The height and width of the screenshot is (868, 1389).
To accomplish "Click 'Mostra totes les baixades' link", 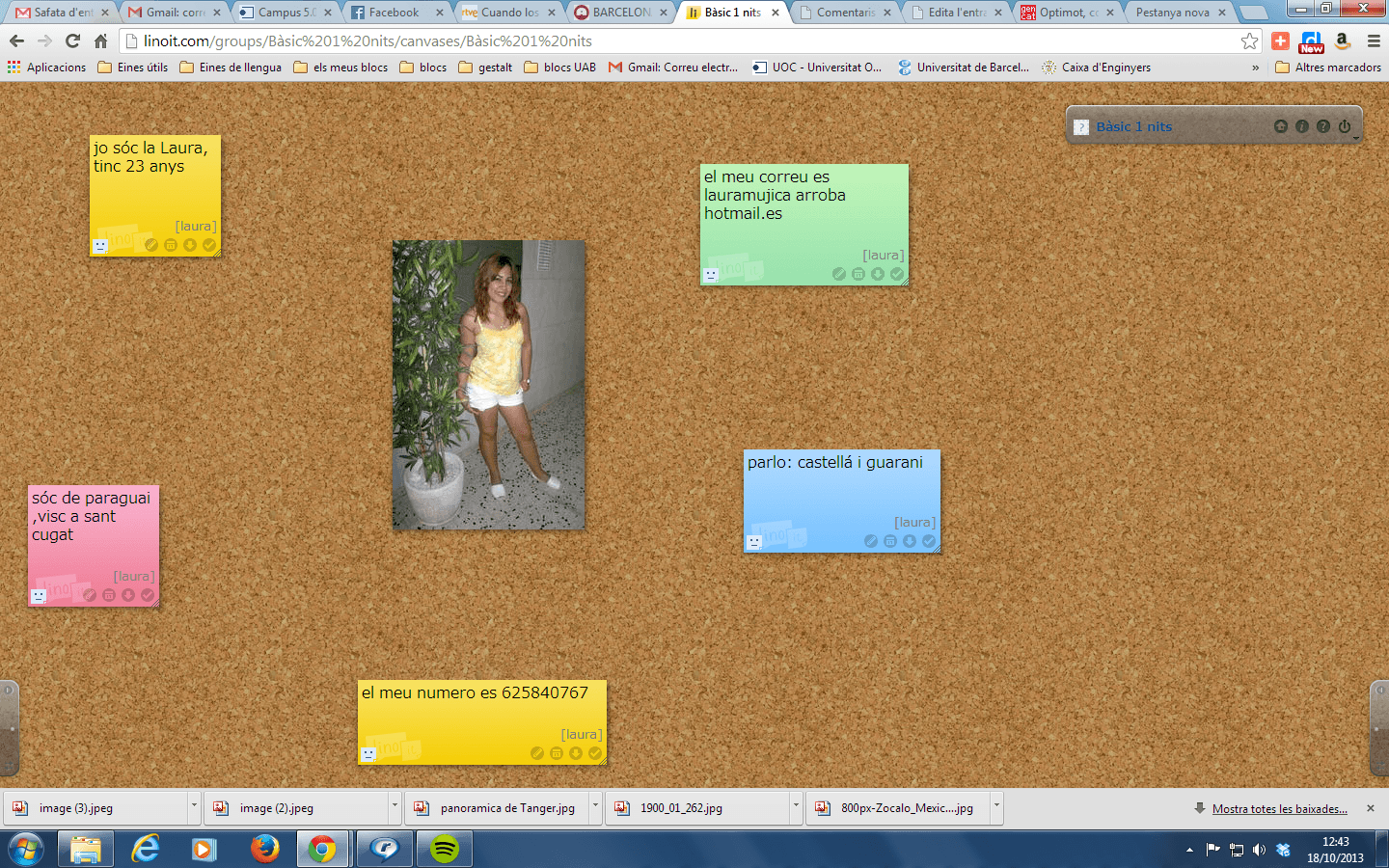I will pyautogui.click(x=1279, y=808).
